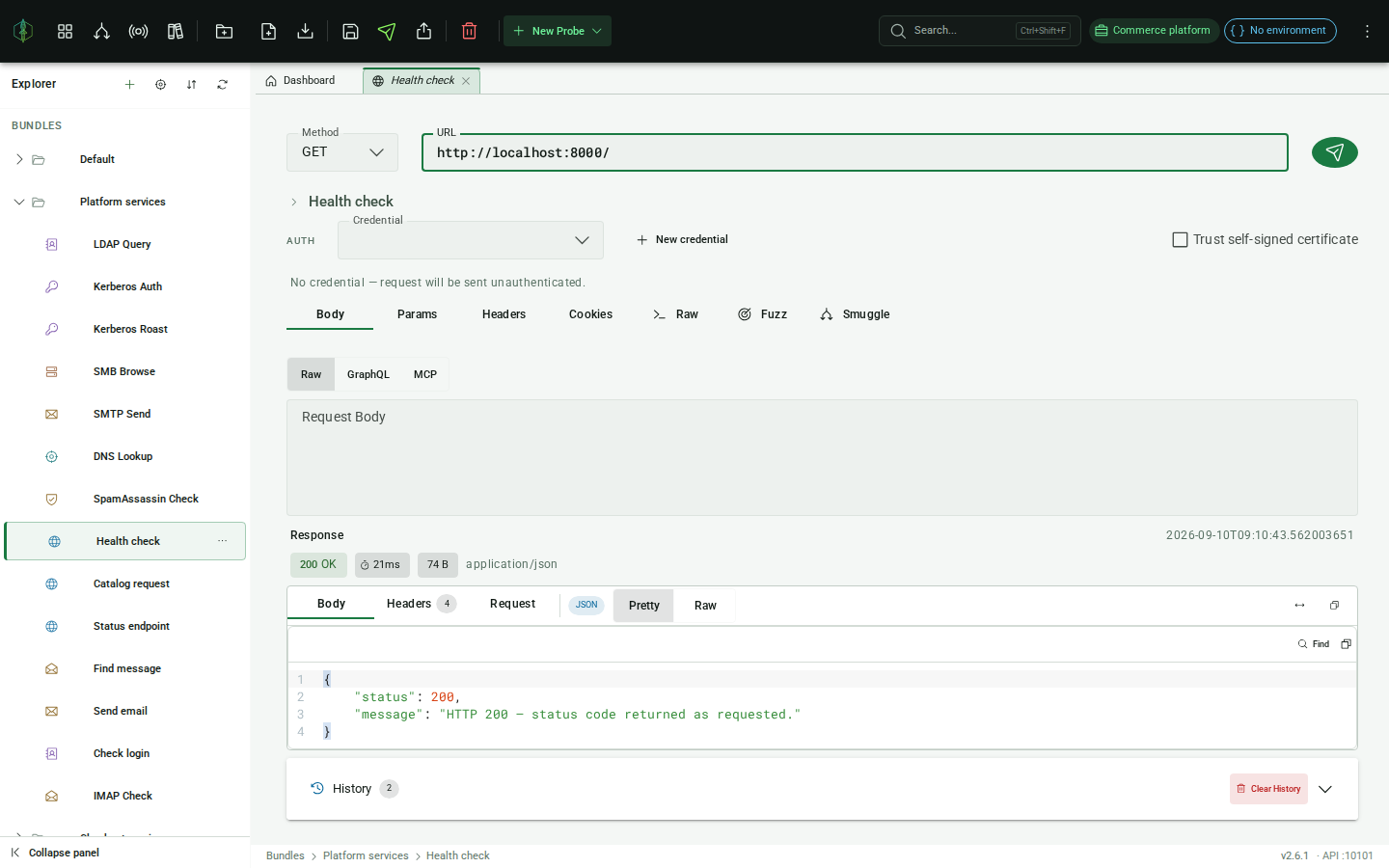Switch response view to Raw
Image resolution: width=1389 pixels, height=868 pixels.
705,606
